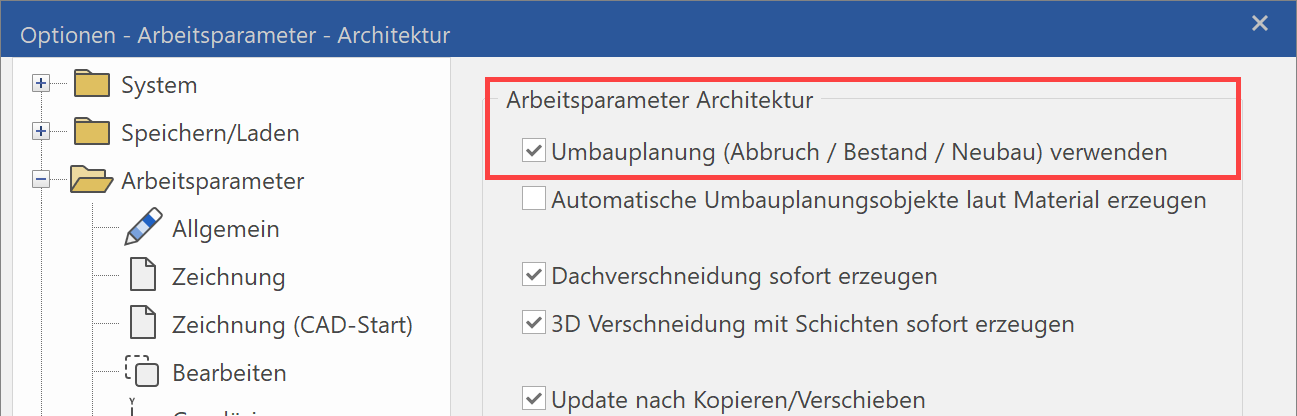Toggle Umbauplanung (Abbruch / Bestand / Neubau) verwenden checkbox
Viewport: 1297px width, 416px height.
pos(533,152)
